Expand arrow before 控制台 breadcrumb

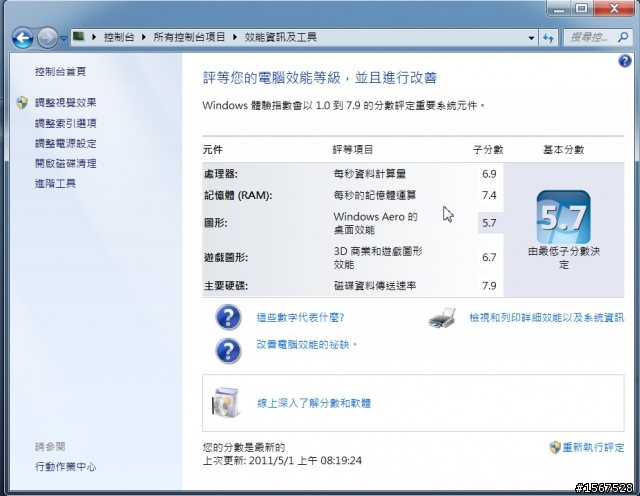click(x=94, y=37)
